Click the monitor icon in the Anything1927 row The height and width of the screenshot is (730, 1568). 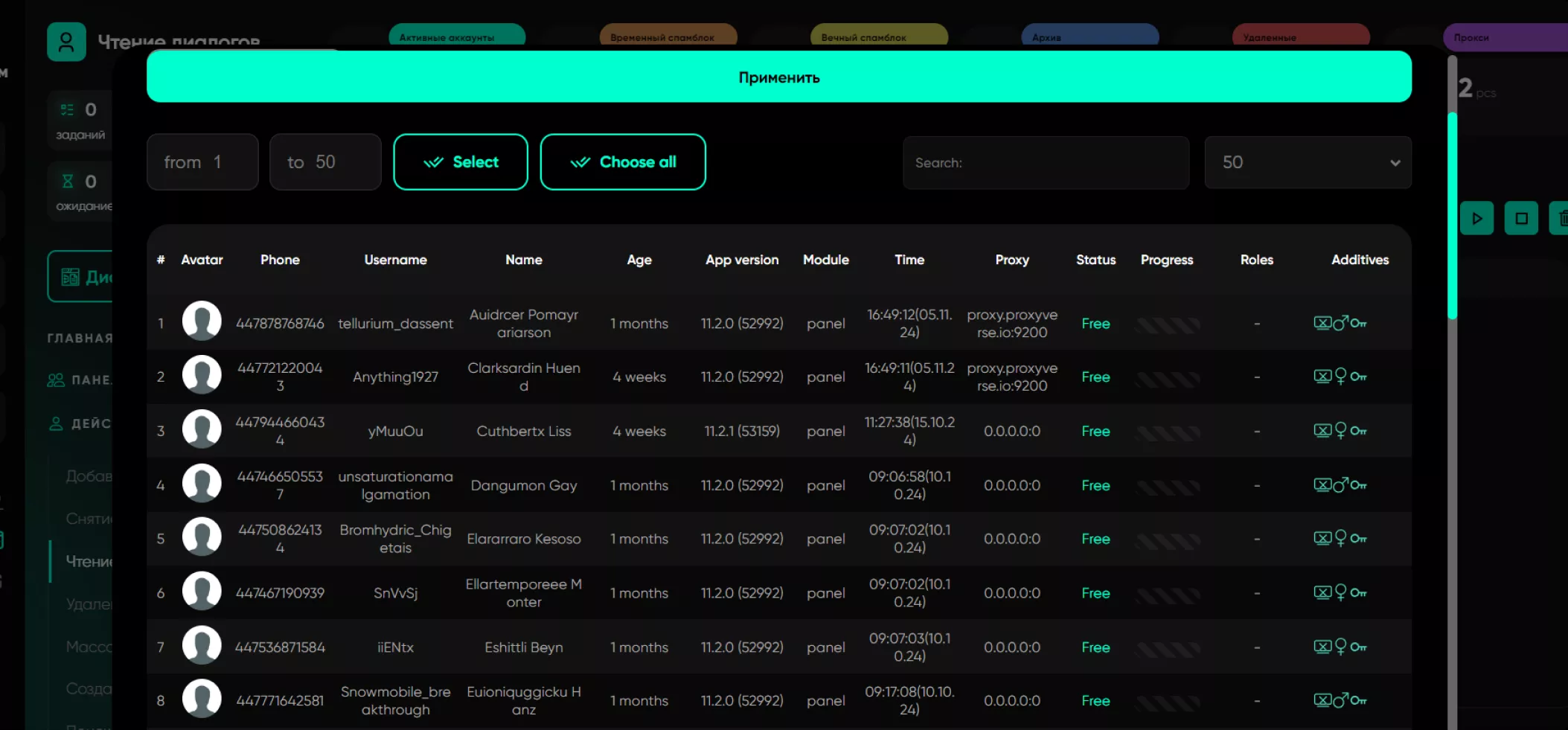pos(1322,377)
